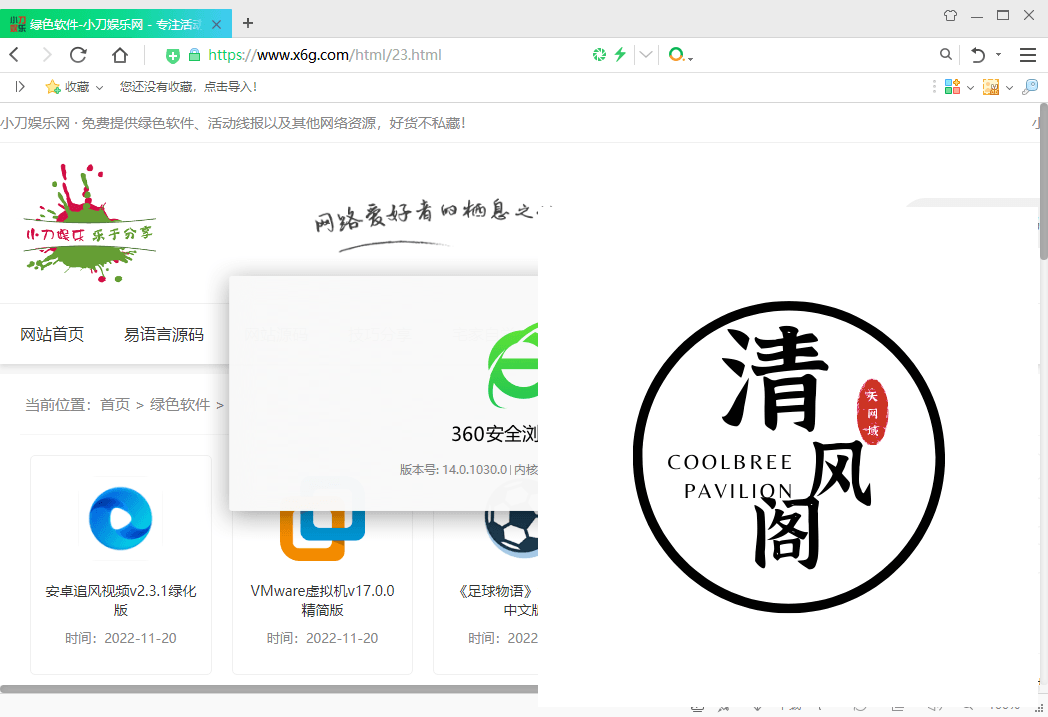Open the 360 search engine selector

pos(680,55)
